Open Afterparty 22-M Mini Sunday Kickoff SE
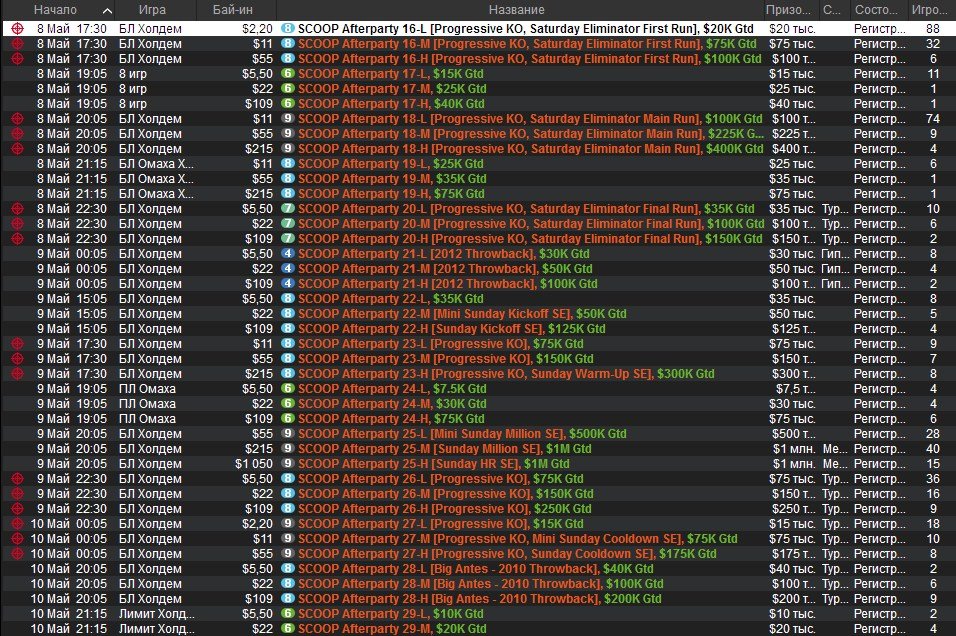956x636 pixels. [x=462, y=314]
